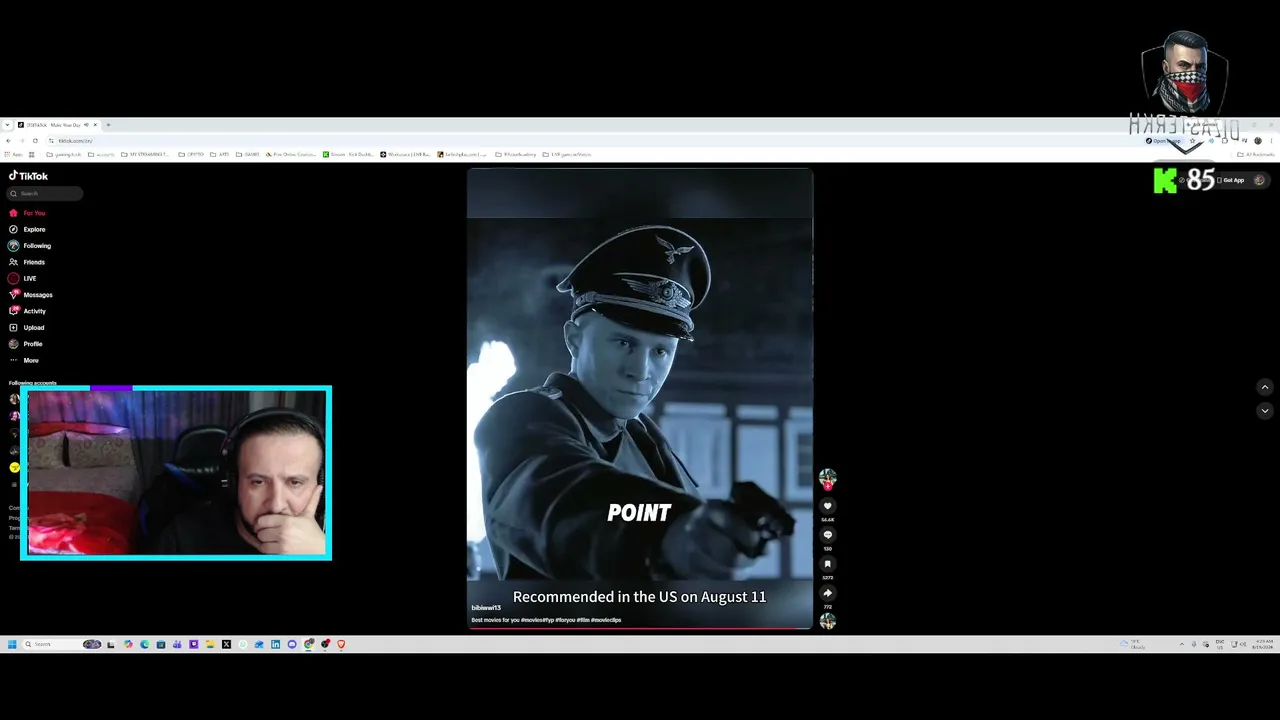Go back with the browser back arrow
1280x720 pixels.
tap(8, 141)
